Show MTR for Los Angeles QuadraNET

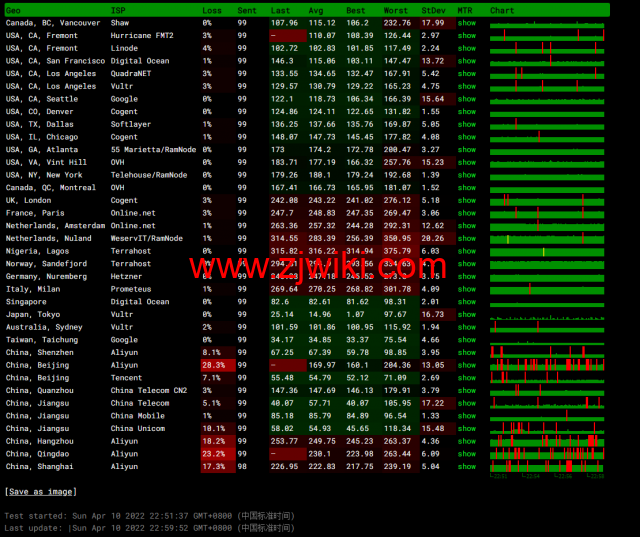click(467, 73)
